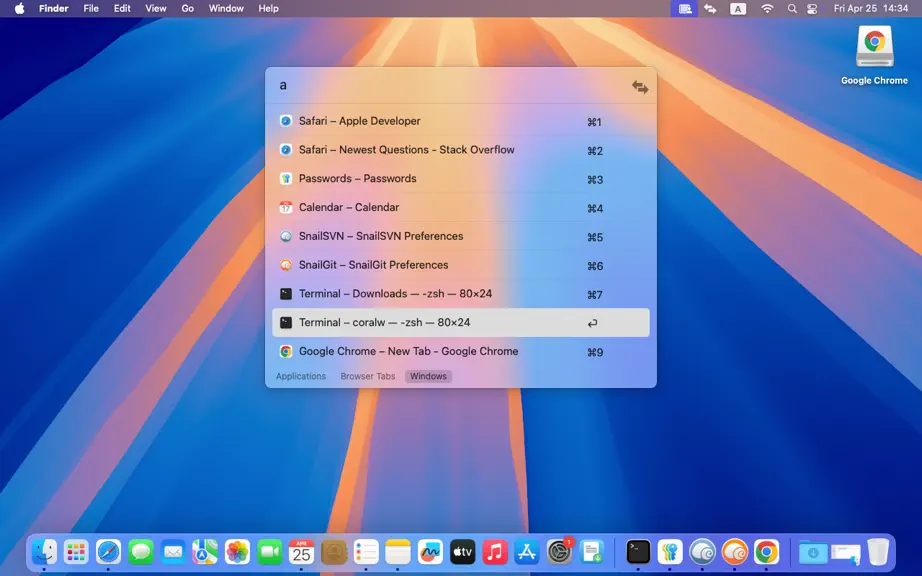Screen dimensions: 922x576
Task: Open the Apple menu
Action: (19, 8)
